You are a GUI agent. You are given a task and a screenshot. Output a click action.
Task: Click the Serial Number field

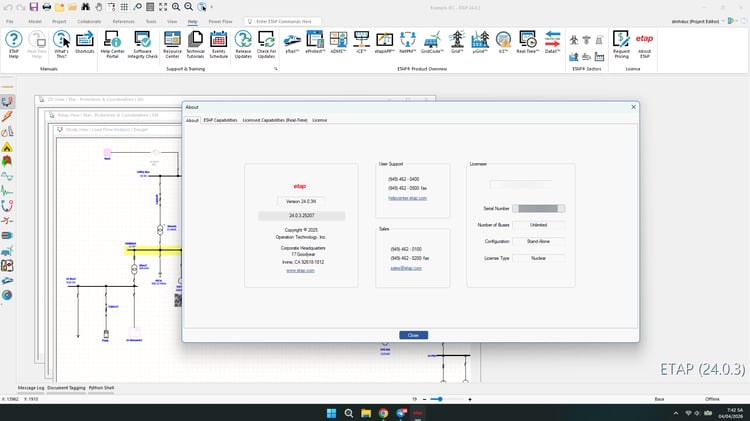coord(539,209)
